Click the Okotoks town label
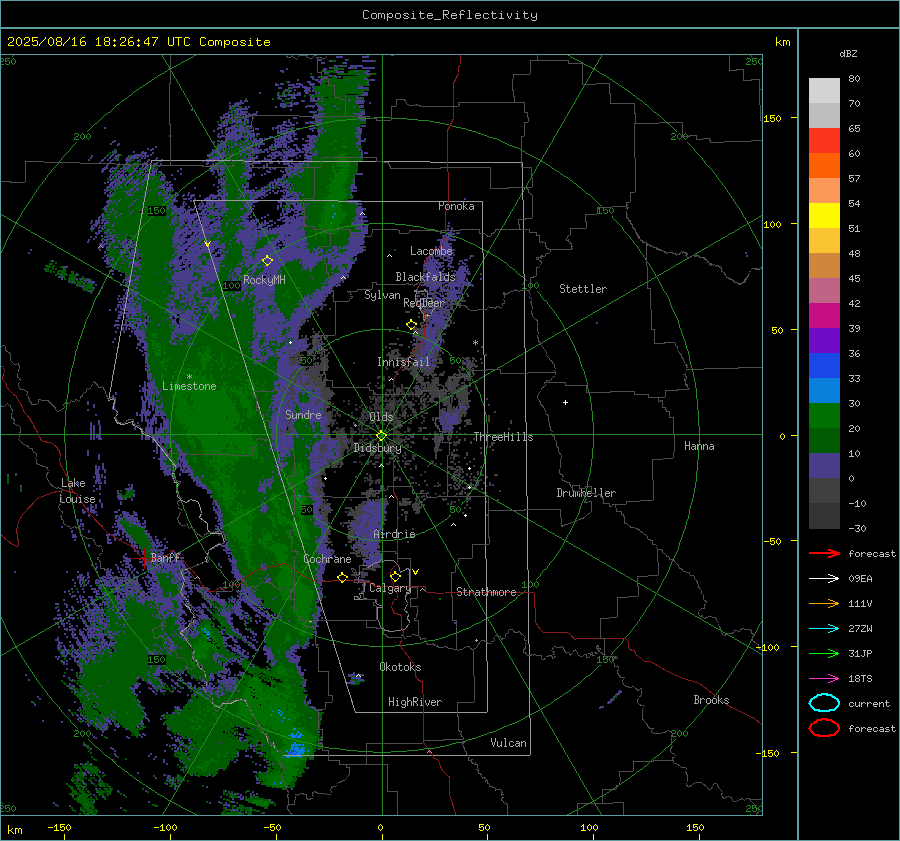 point(400,667)
